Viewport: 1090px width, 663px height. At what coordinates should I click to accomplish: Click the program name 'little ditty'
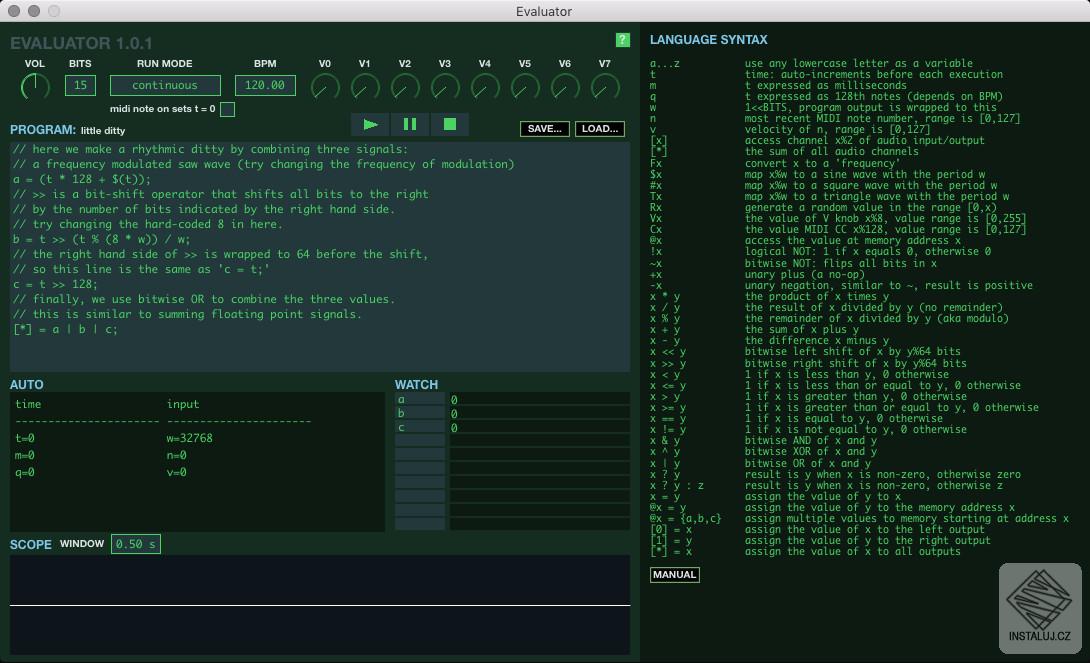coord(103,131)
